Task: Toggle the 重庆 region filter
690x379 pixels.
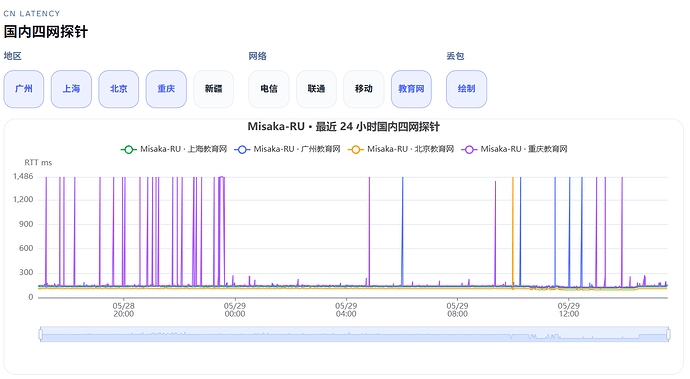Action: click(x=166, y=89)
